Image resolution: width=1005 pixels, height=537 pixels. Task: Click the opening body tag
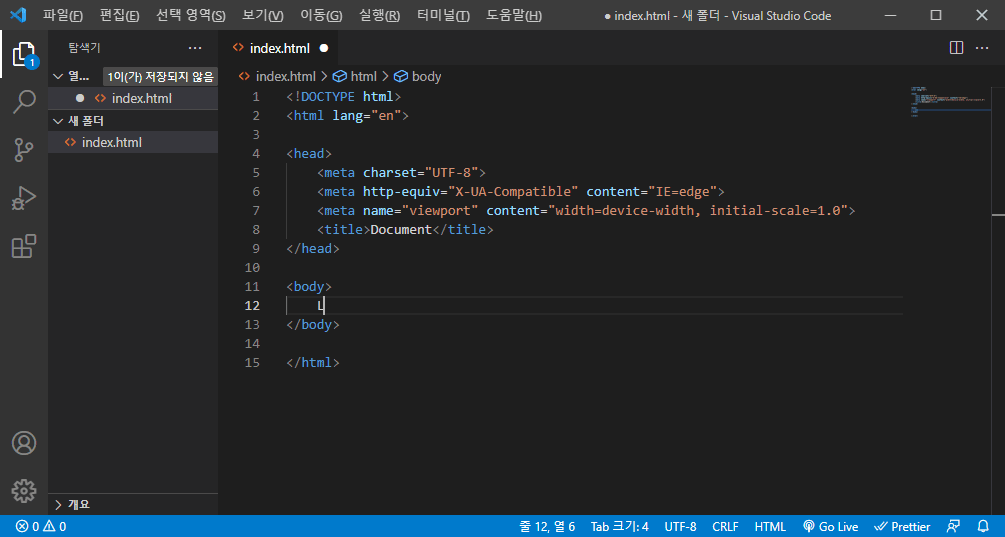[x=309, y=286]
